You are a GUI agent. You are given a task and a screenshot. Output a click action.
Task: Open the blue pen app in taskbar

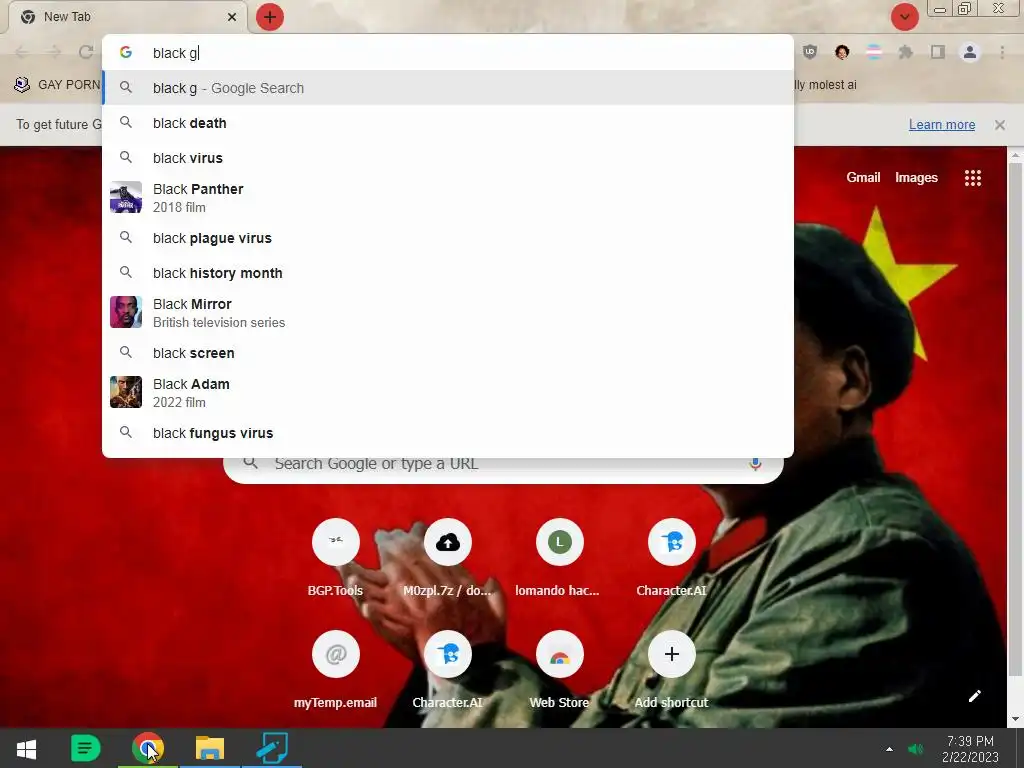[272, 748]
